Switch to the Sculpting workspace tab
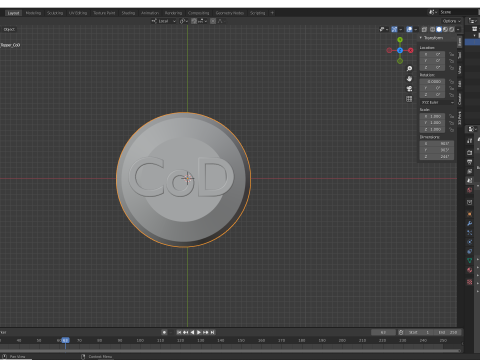This screenshot has width=480, height=360. click(x=55, y=13)
